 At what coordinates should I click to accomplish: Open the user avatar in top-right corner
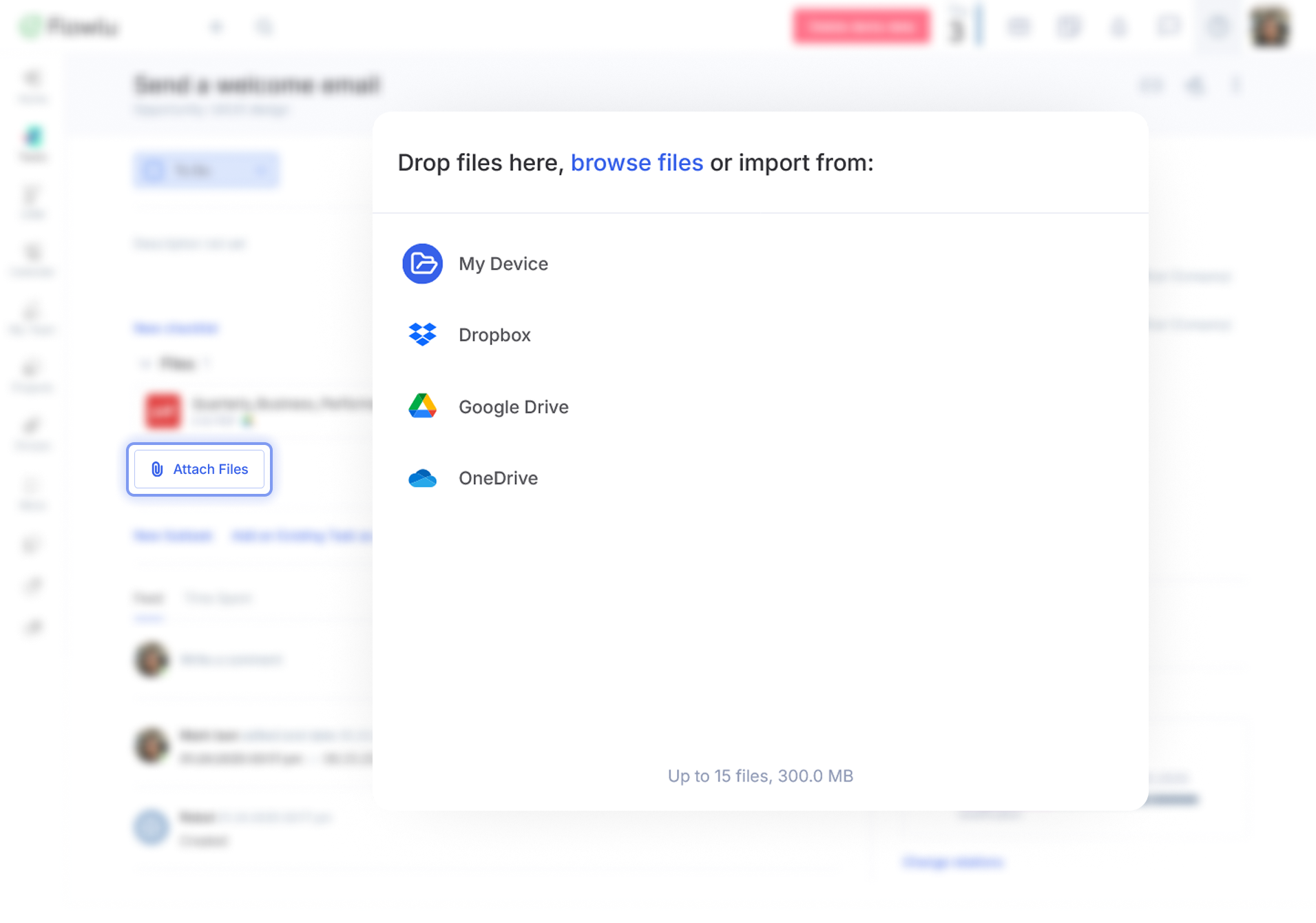(x=1269, y=28)
